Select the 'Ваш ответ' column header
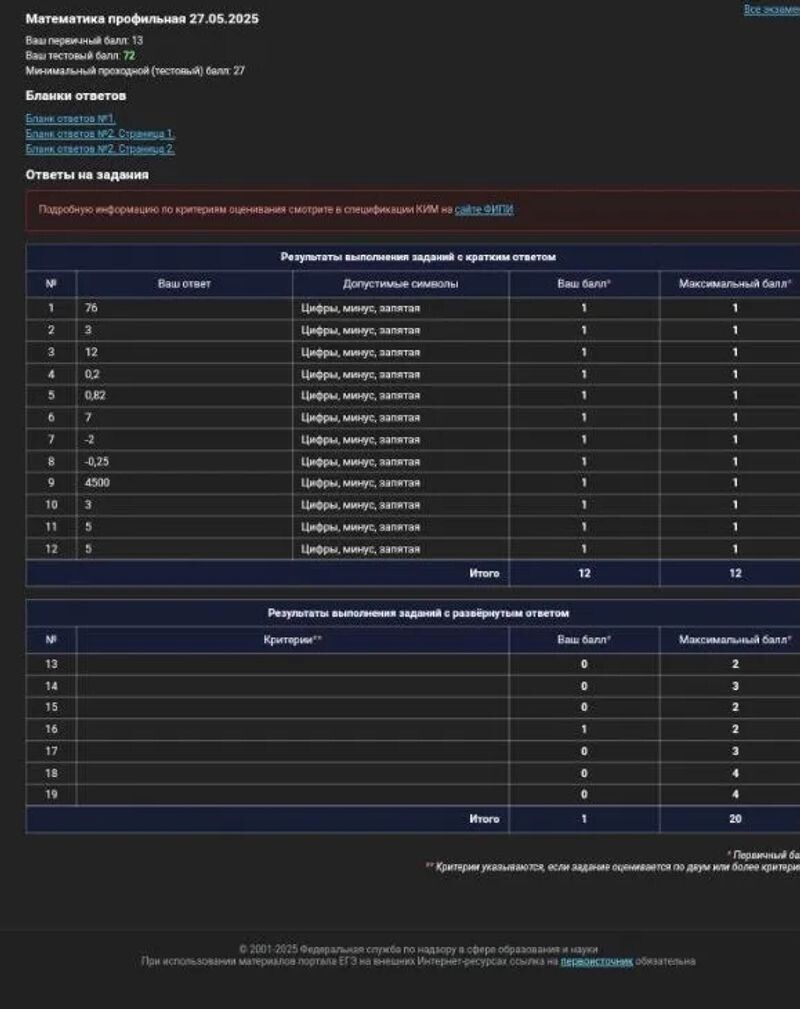This screenshot has height=1009, width=800. tap(184, 284)
